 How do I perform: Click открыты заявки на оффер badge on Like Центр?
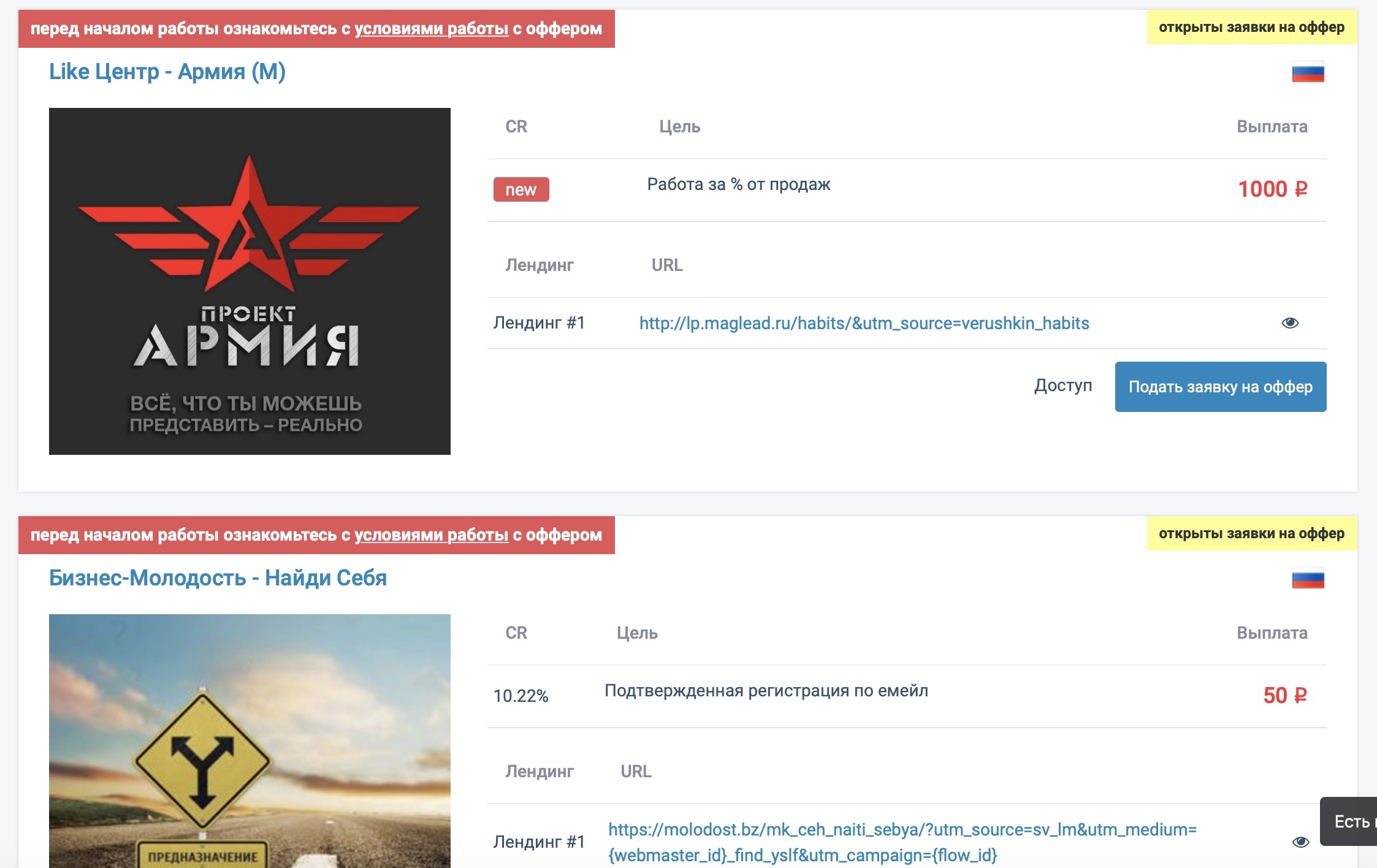coord(1251,28)
